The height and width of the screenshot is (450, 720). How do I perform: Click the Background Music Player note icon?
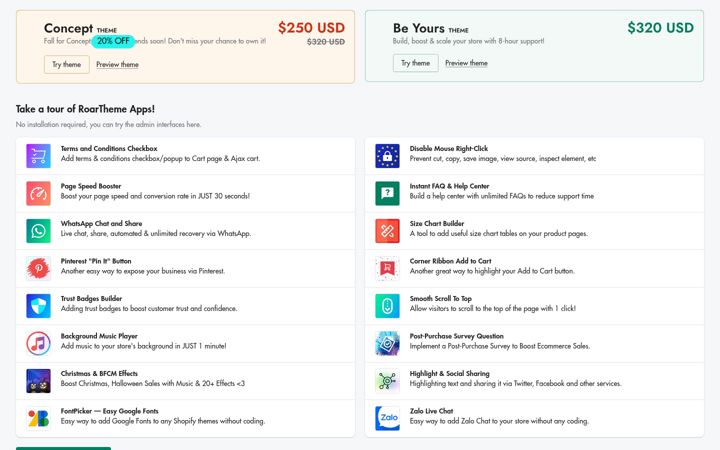coord(39,343)
